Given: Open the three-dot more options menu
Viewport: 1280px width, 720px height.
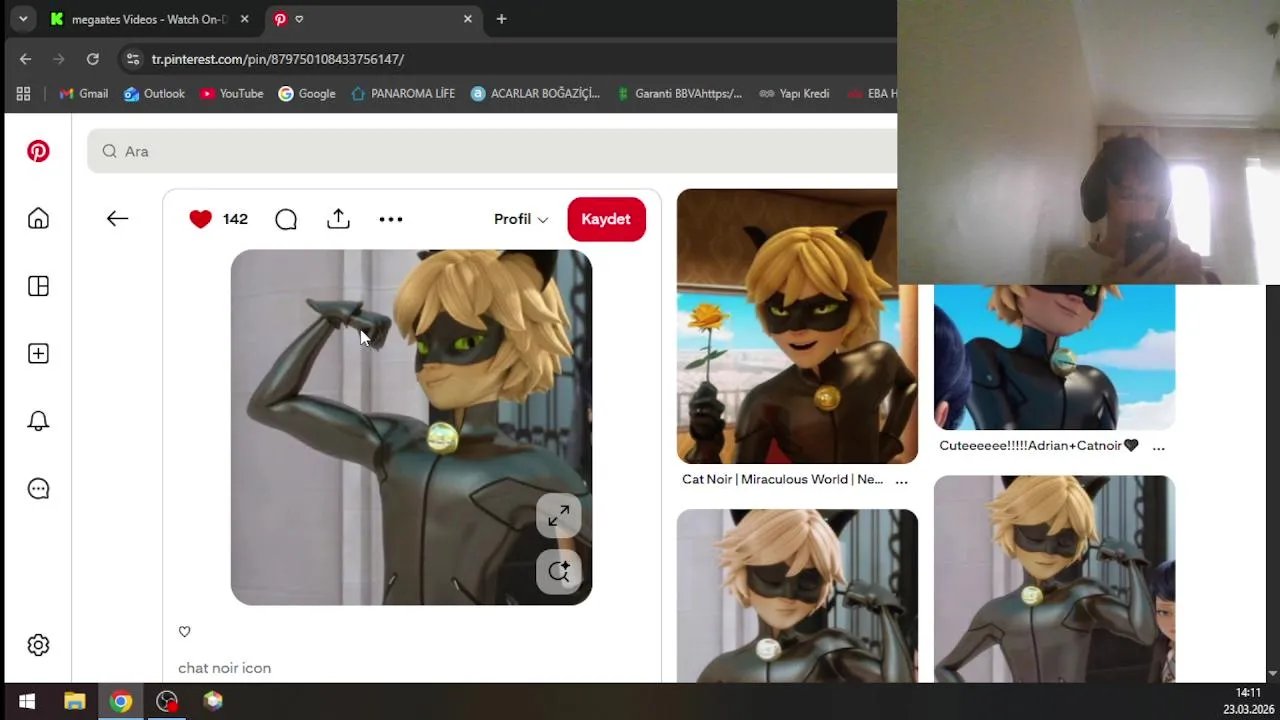Looking at the screenshot, I should (x=391, y=219).
